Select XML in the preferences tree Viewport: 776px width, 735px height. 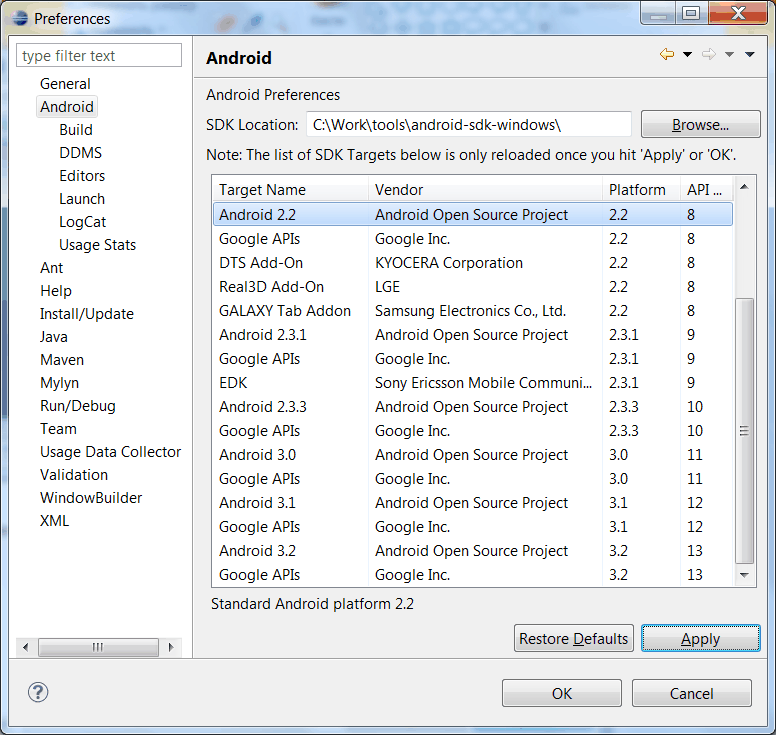pyautogui.click(x=54, y=521)
